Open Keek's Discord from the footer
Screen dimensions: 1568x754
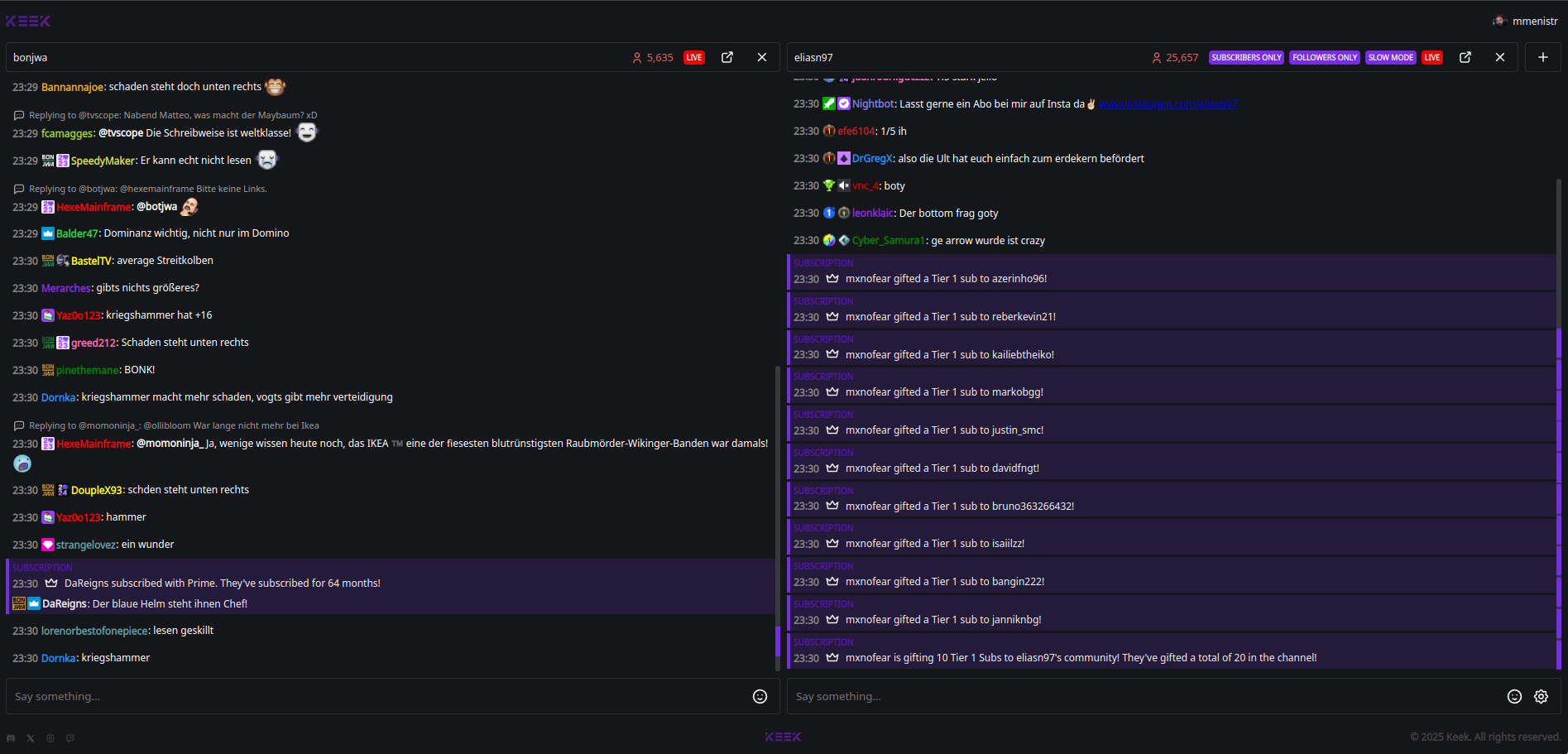[x=10, y=737]
